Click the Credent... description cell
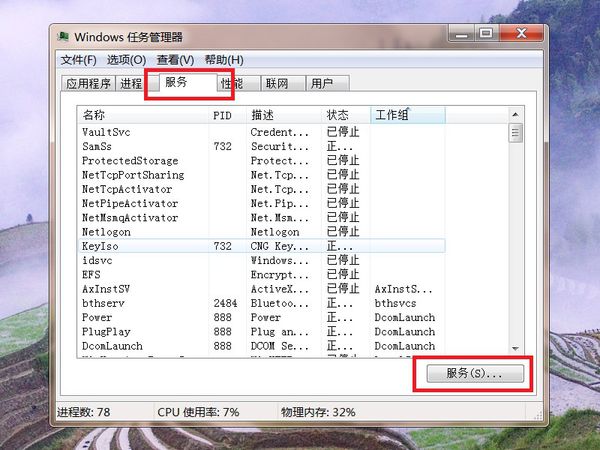Image resolution: width=600 pixels, height=450 pixels. [279, 132]
